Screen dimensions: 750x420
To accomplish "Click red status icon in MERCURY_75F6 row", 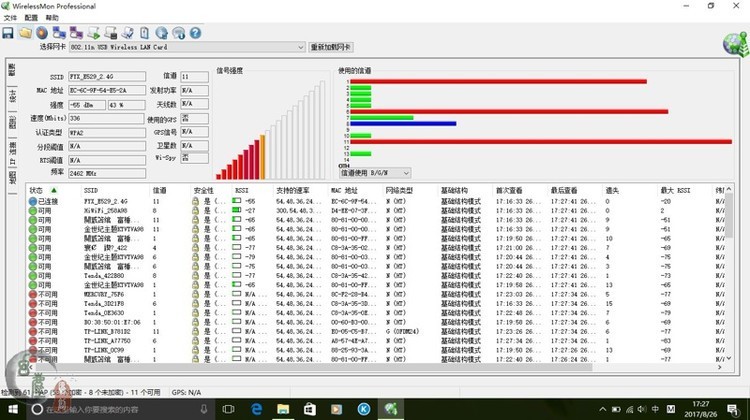I will [33, 294].
